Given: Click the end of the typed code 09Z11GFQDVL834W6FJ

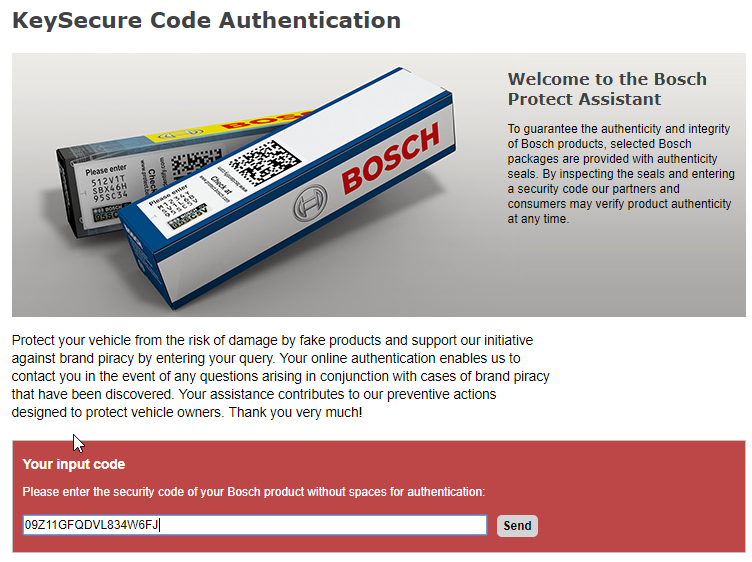Looking at the screenshot, I should click(x=159, y=525).
